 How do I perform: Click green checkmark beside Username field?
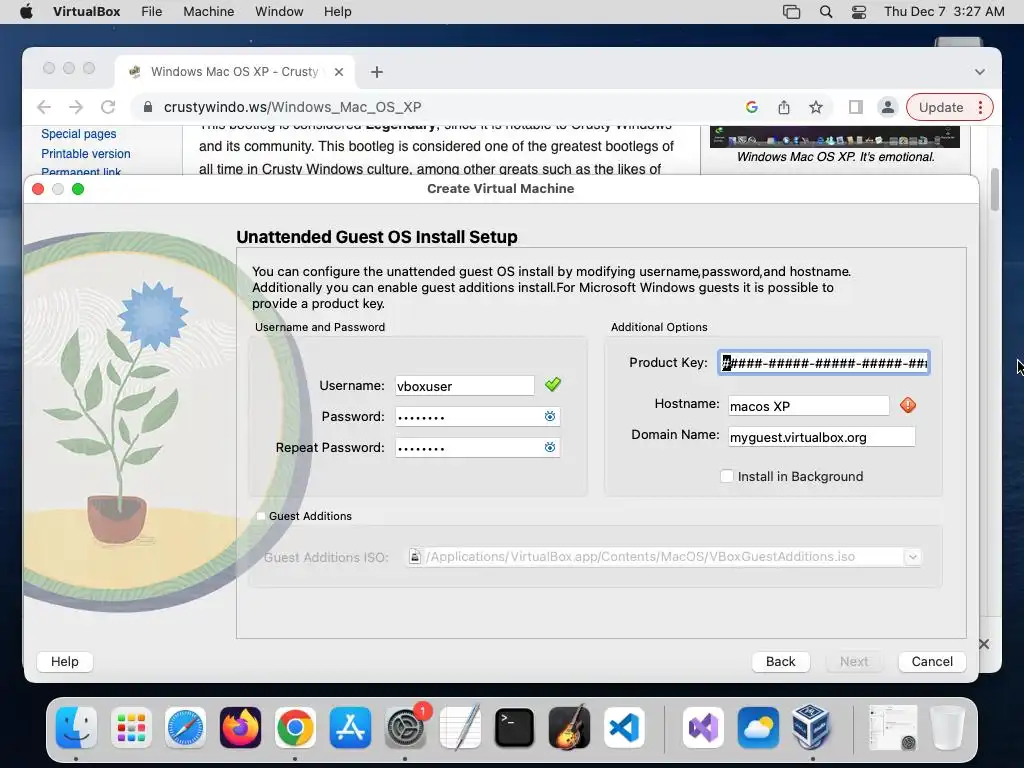point(552,385)
